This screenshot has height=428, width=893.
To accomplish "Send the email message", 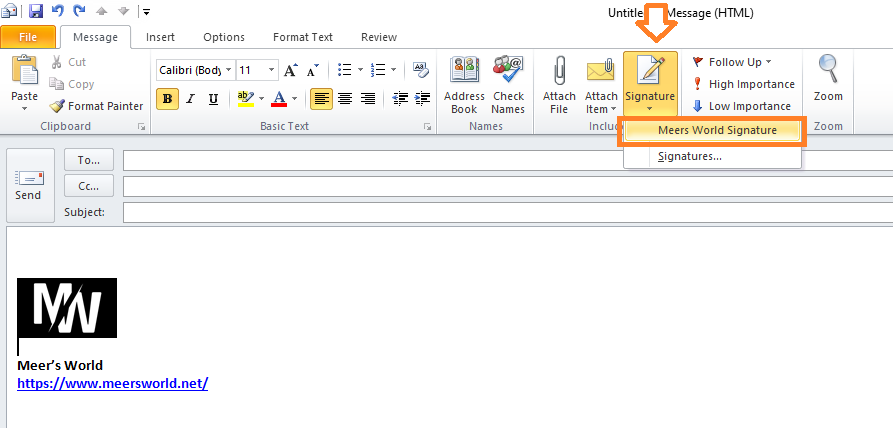I will pyautogui.click(x=30, y=186).
